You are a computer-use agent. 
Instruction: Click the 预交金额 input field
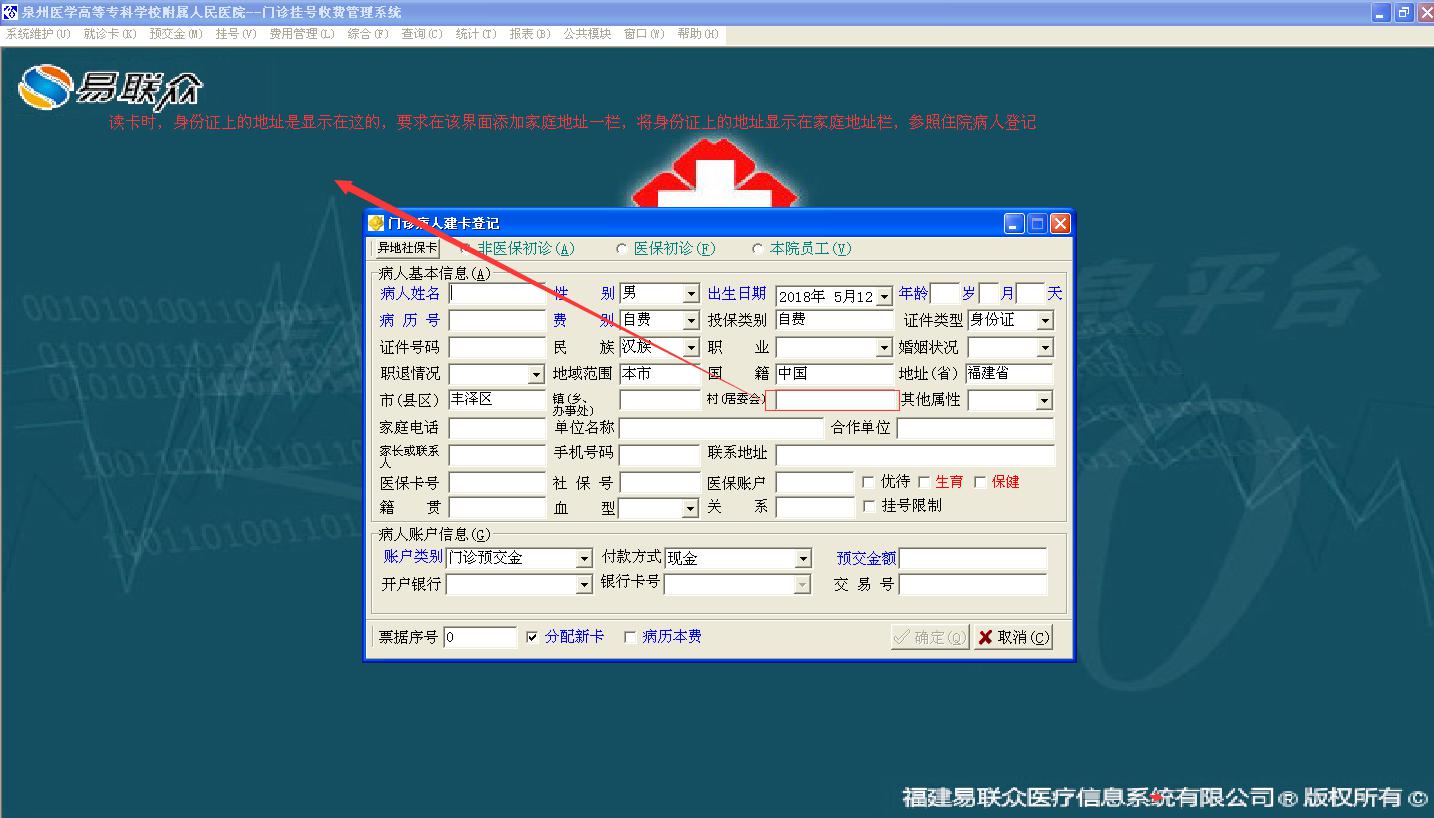click(973, 558)
